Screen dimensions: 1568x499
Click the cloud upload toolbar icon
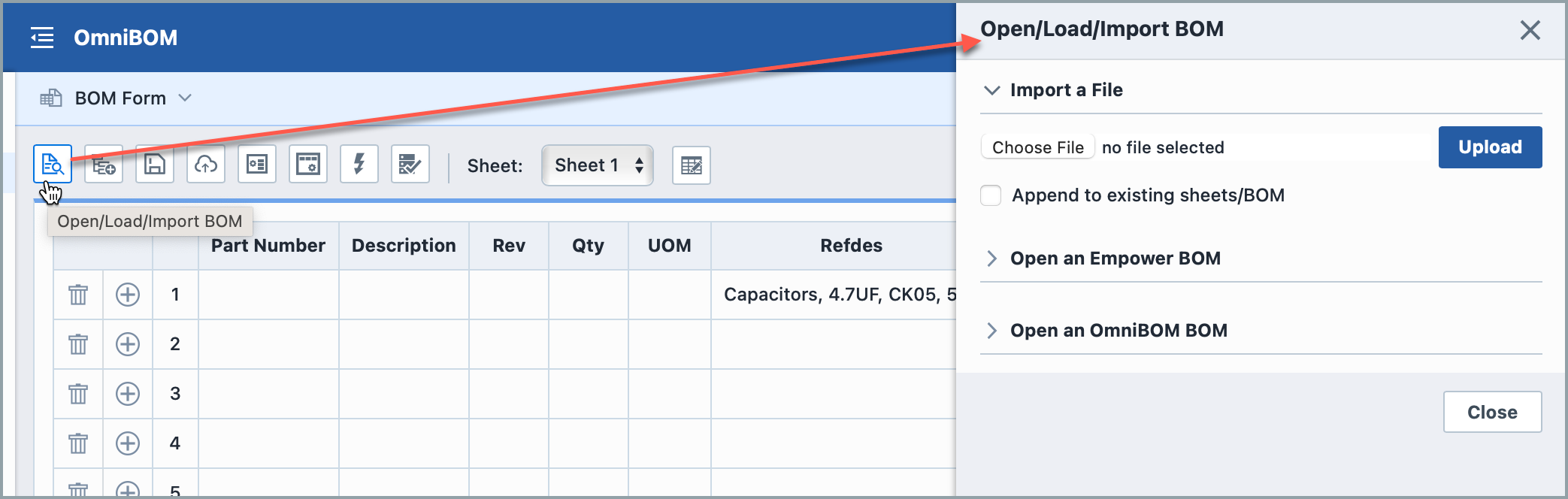206,164
